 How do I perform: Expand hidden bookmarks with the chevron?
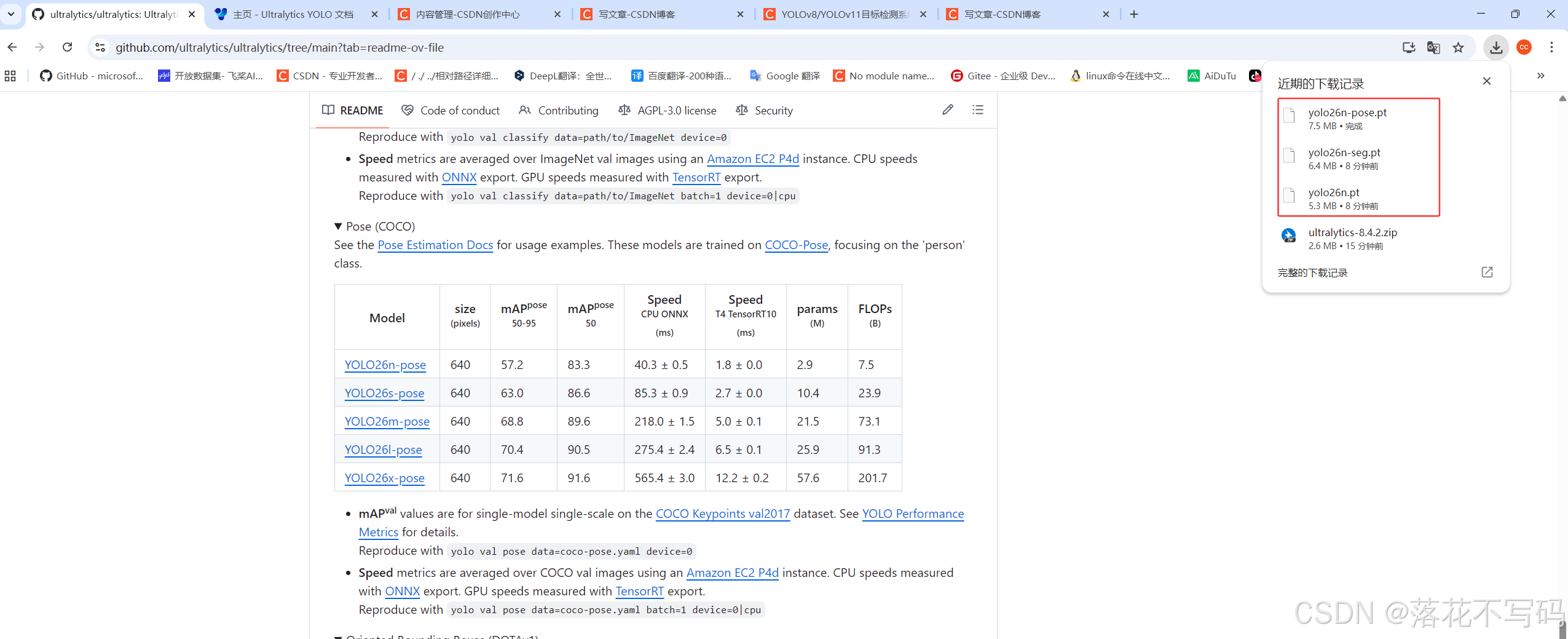point(1540,76)
